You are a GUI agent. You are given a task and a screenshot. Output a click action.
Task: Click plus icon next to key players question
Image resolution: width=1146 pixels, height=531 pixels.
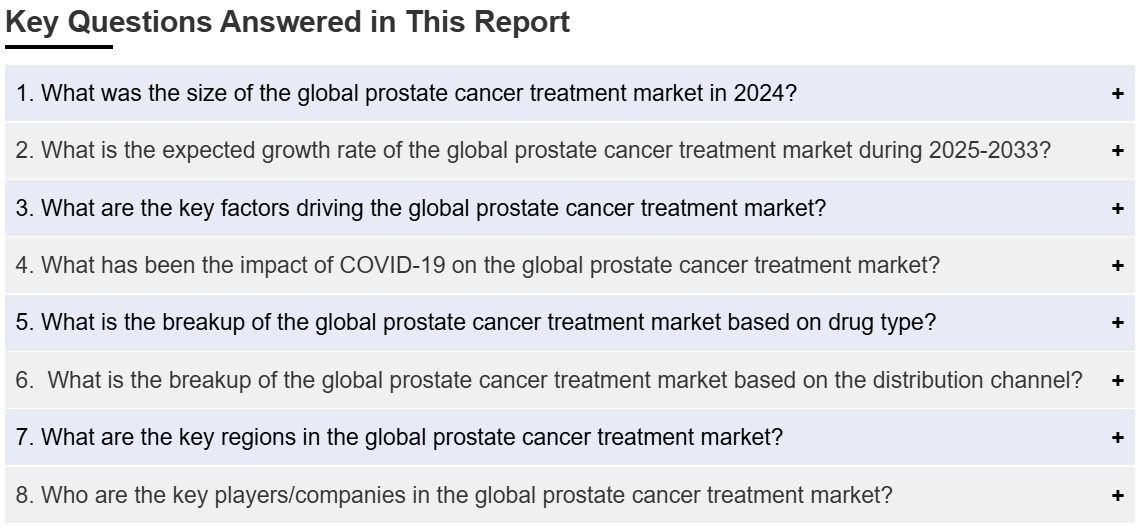(x=1117, y=495)
